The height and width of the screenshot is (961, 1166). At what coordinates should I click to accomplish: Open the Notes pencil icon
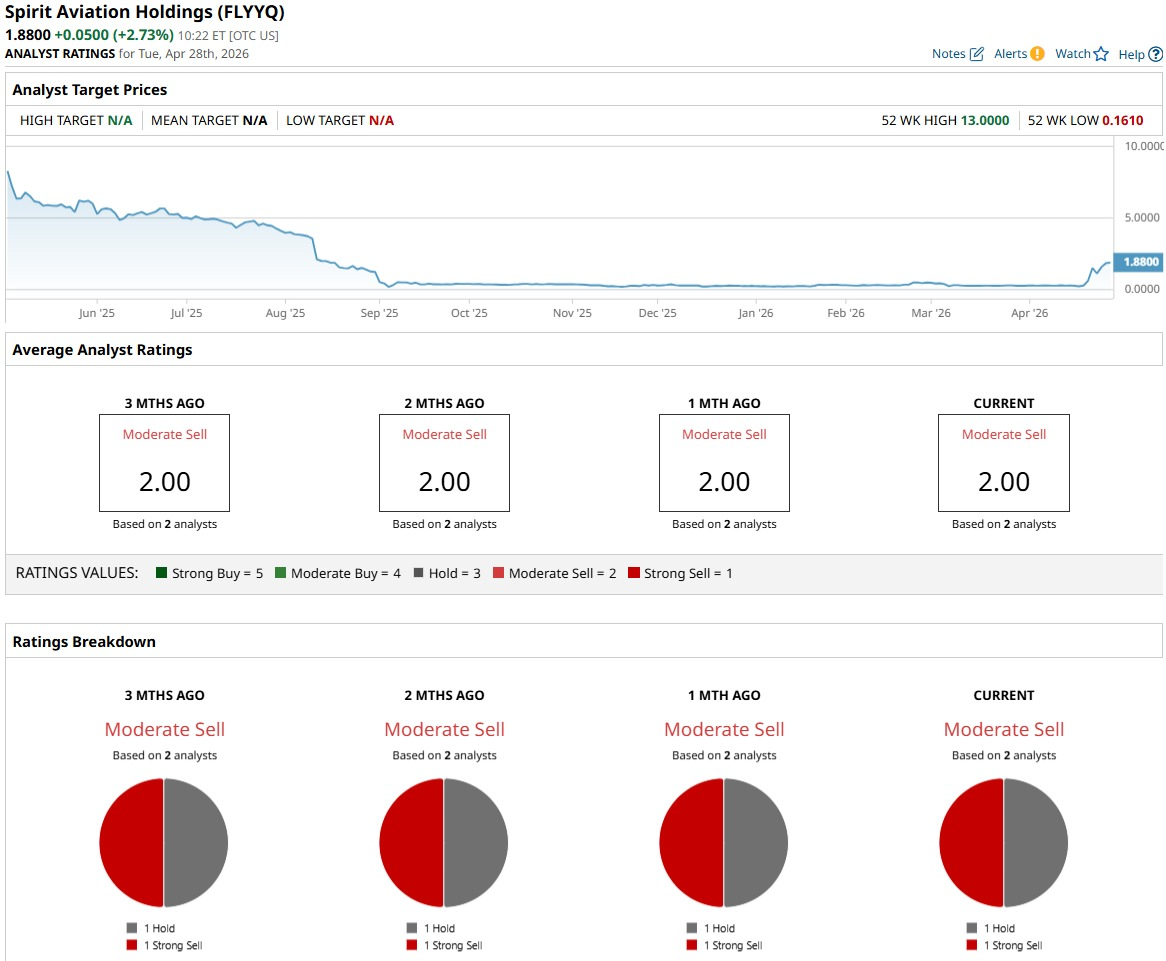(x=977, y=54)
